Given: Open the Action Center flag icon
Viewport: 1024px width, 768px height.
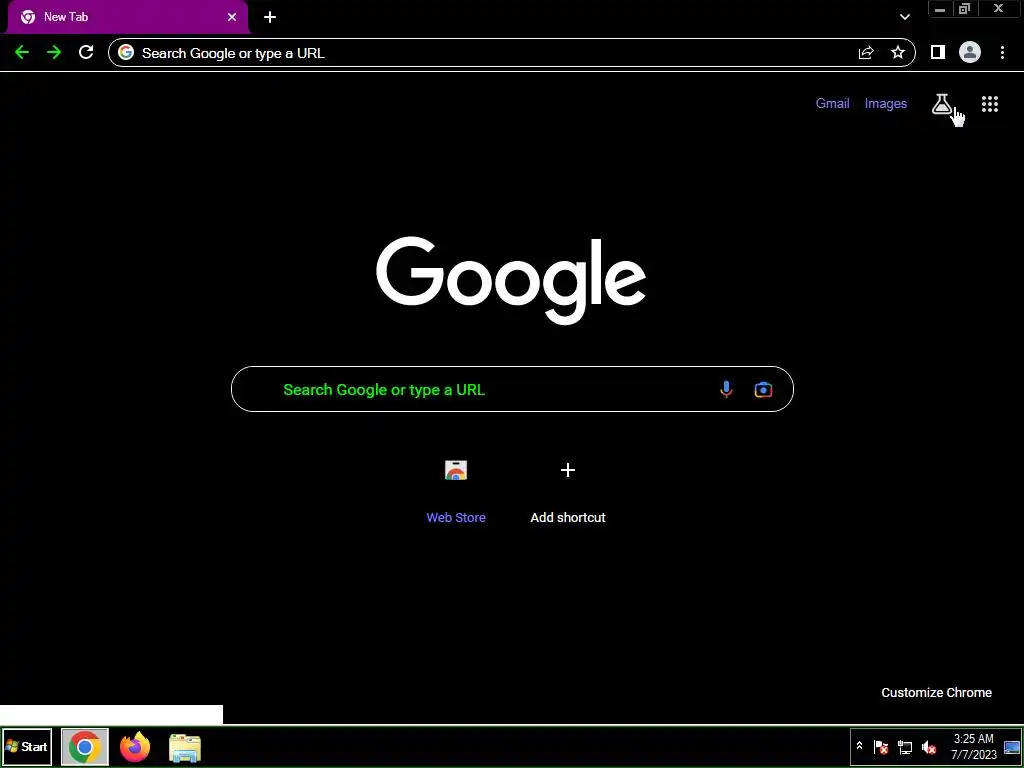Looking at the screenshot, I should [880, 747].
